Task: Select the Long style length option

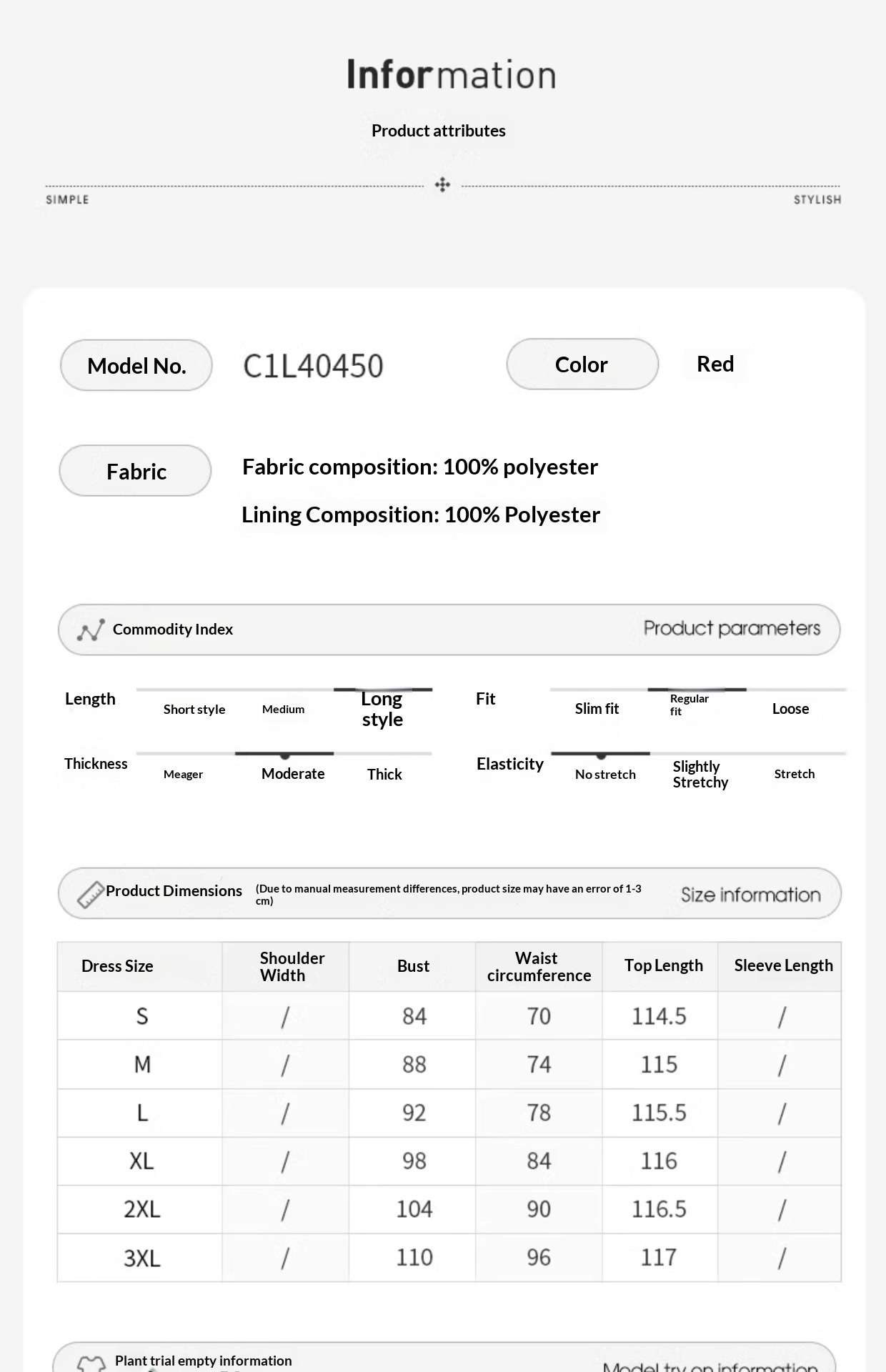Action: click(382, 708)
